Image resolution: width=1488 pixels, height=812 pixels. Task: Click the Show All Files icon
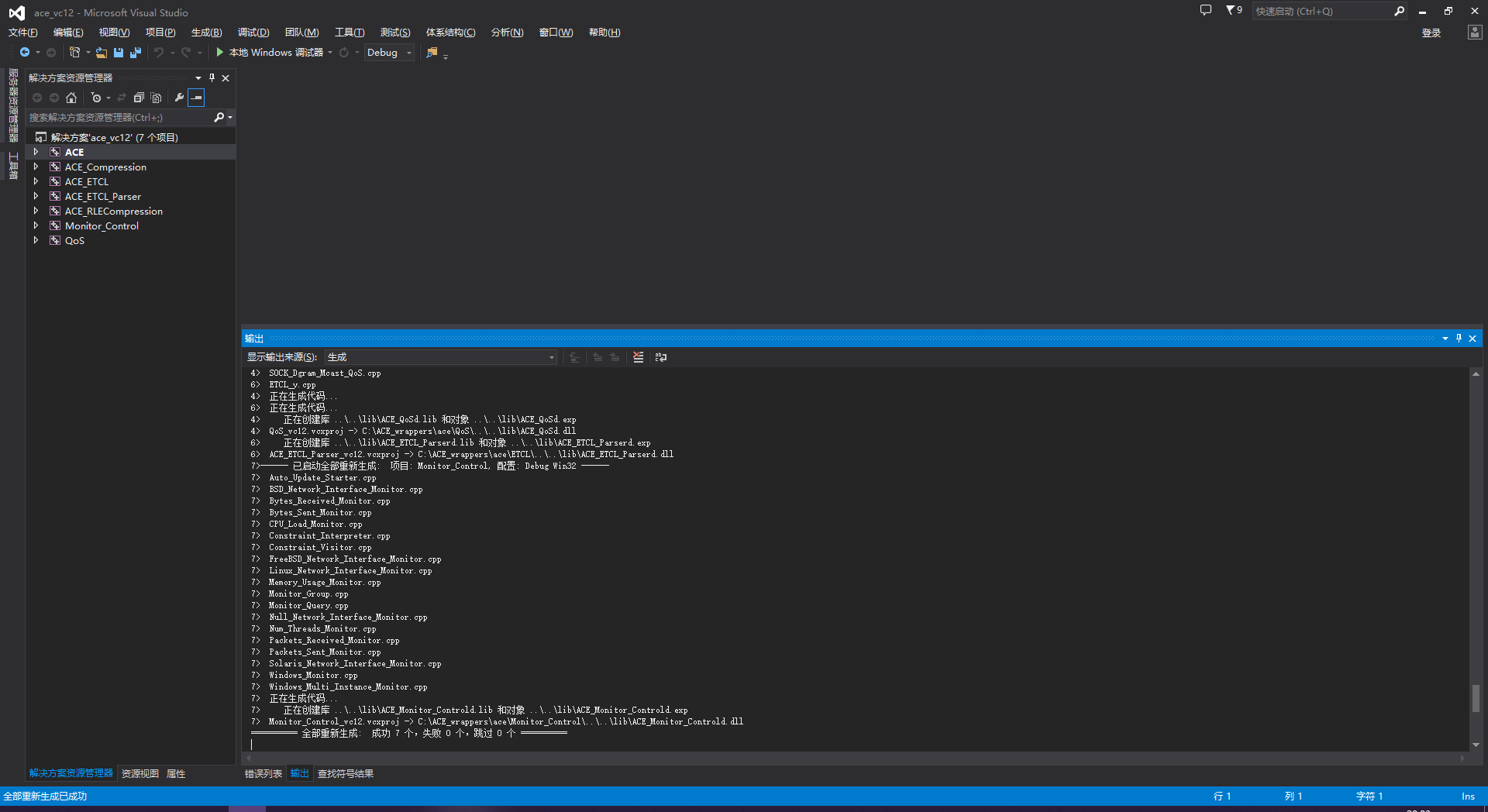(156, 98)
